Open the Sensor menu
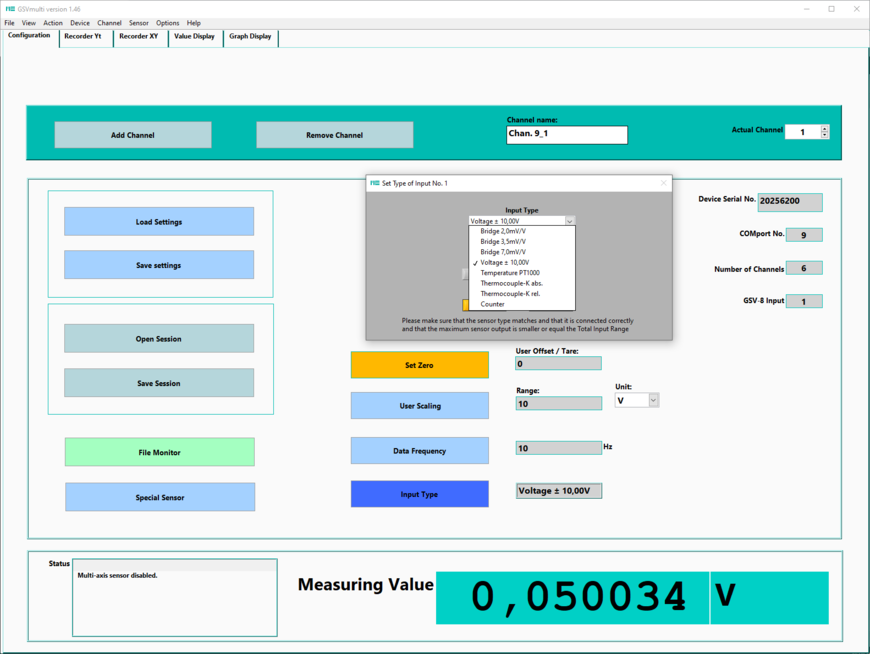Screen dimensions: 870x654 click(139, 23)
